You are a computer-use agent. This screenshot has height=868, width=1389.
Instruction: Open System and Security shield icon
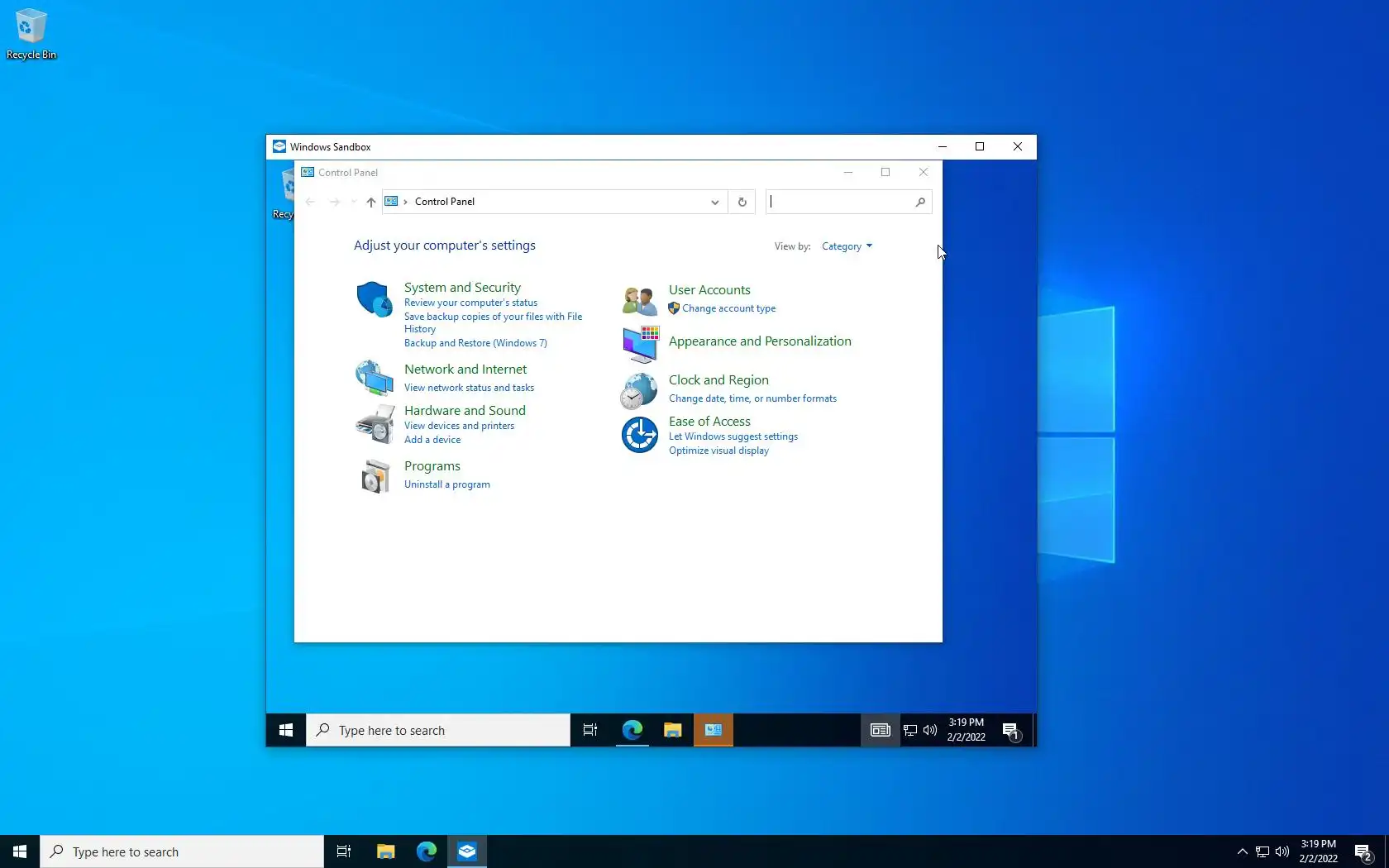coord(374,299)
